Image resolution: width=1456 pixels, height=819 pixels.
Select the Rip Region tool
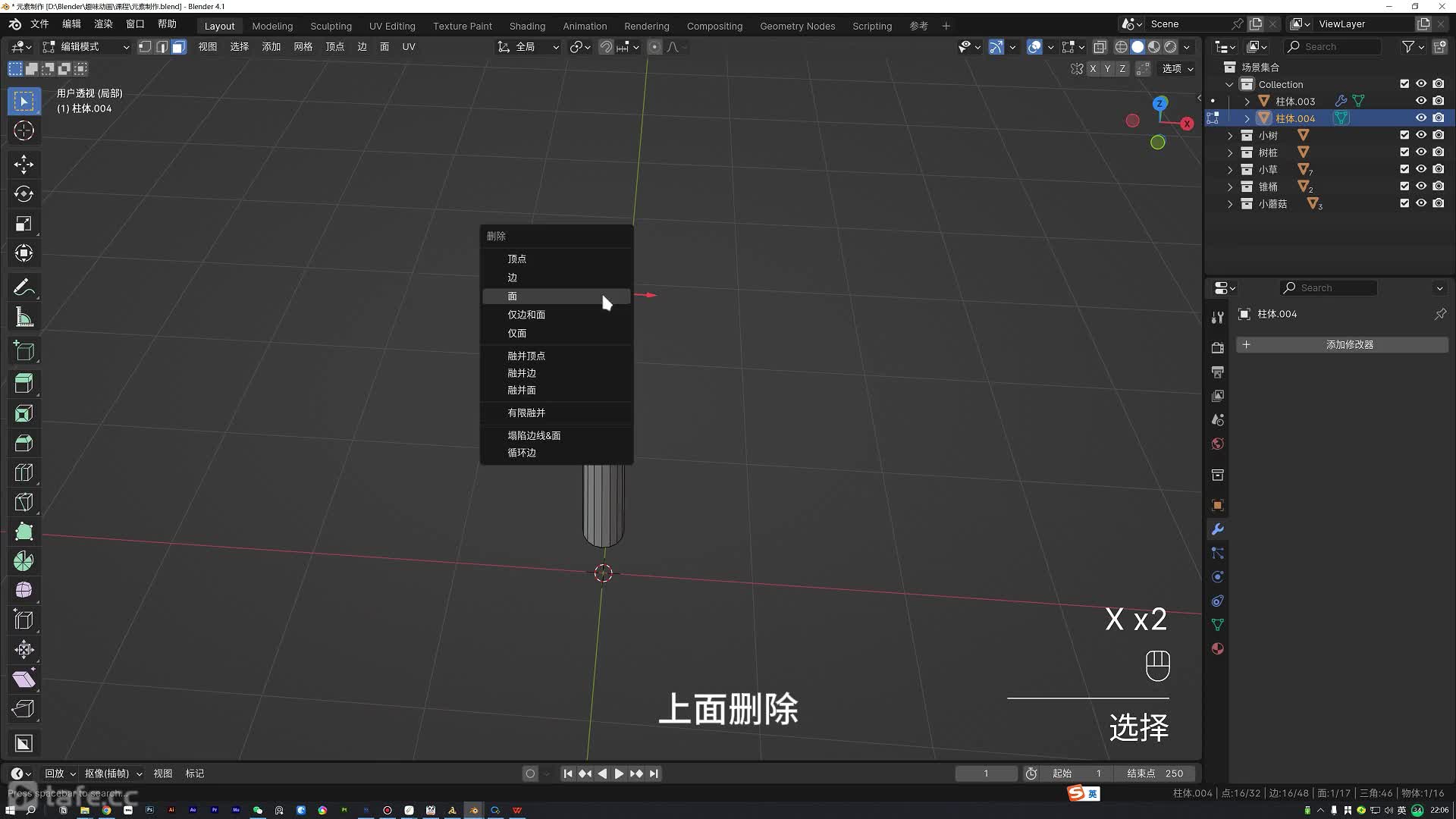click(x=24, y=708)
